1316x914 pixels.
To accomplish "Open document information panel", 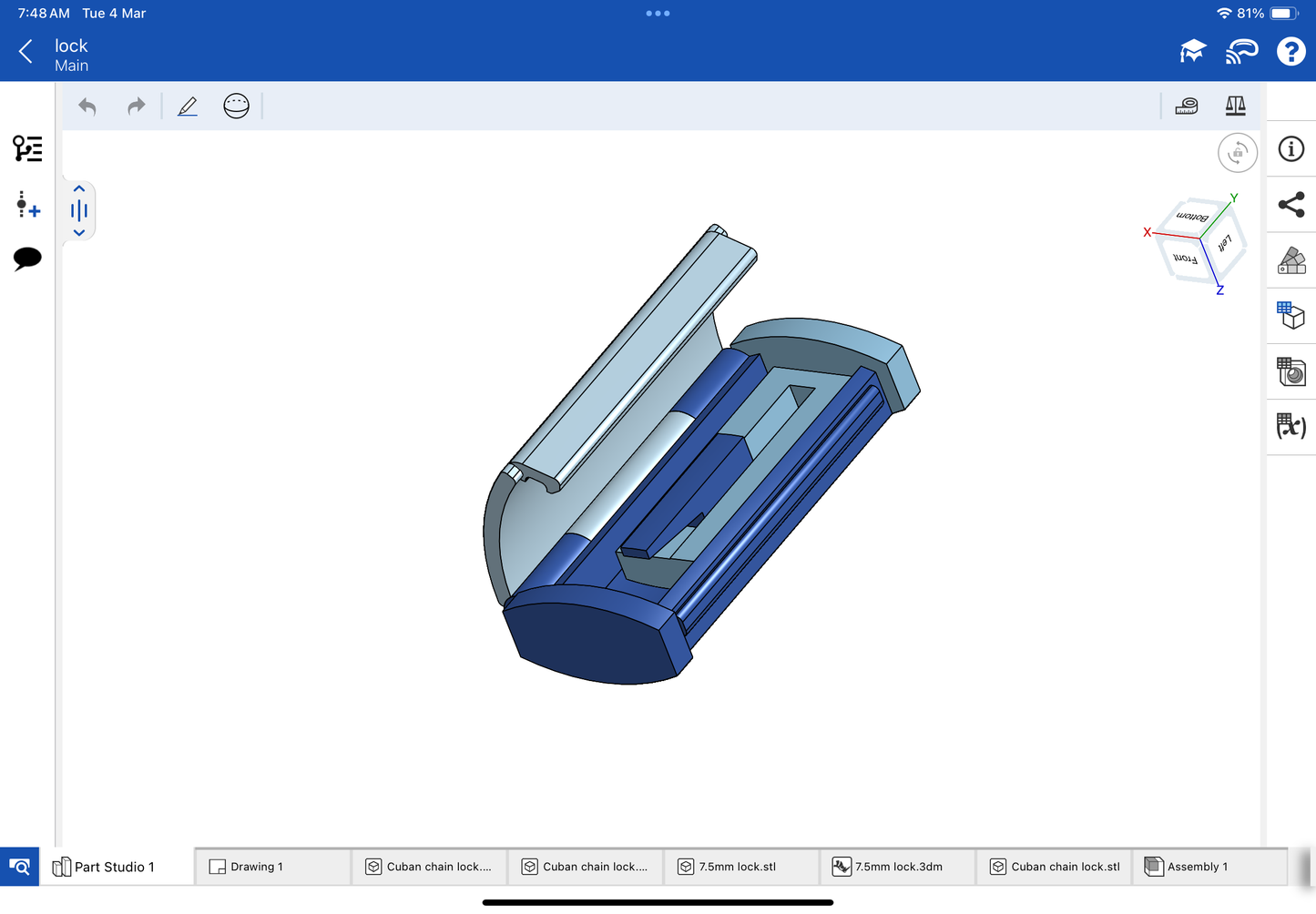I will [1291, 149].
